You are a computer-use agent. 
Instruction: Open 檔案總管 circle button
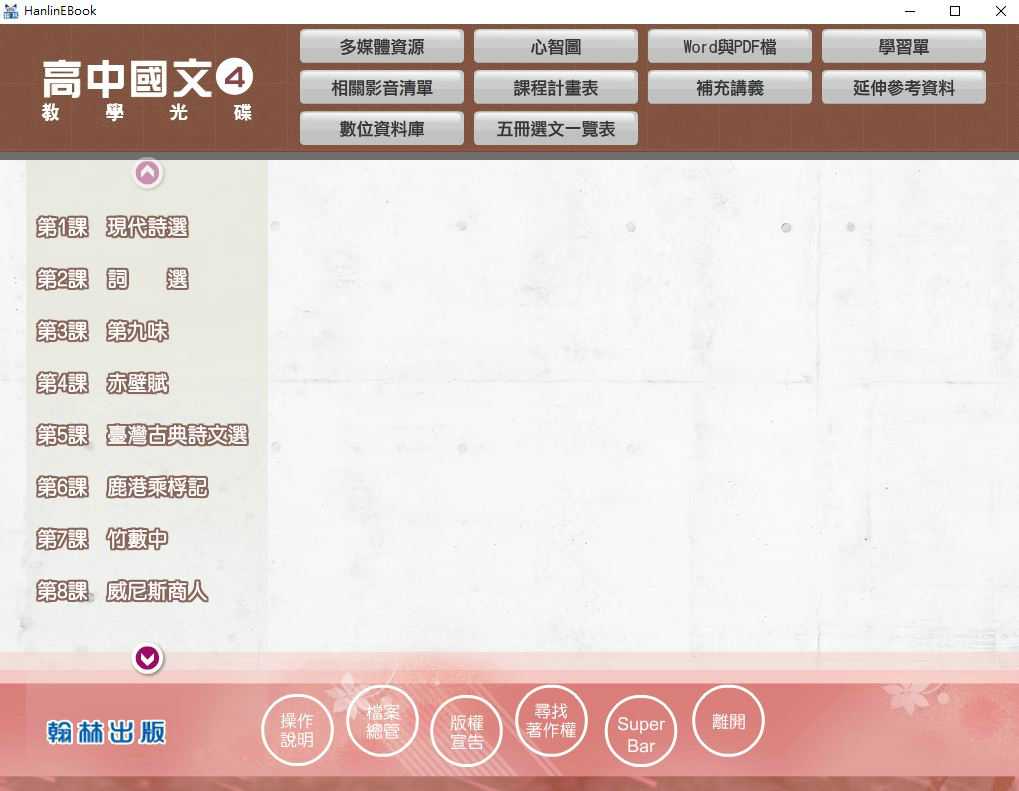[x=382, y=721]
